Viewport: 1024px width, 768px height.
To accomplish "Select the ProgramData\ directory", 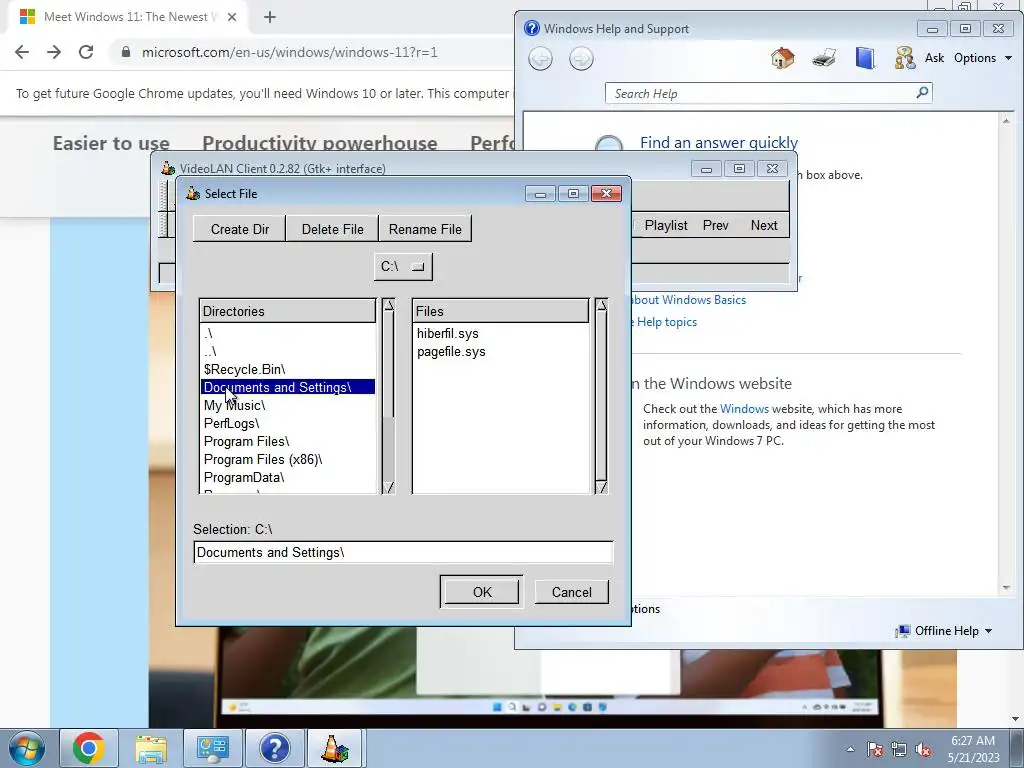I will [288, 477].
